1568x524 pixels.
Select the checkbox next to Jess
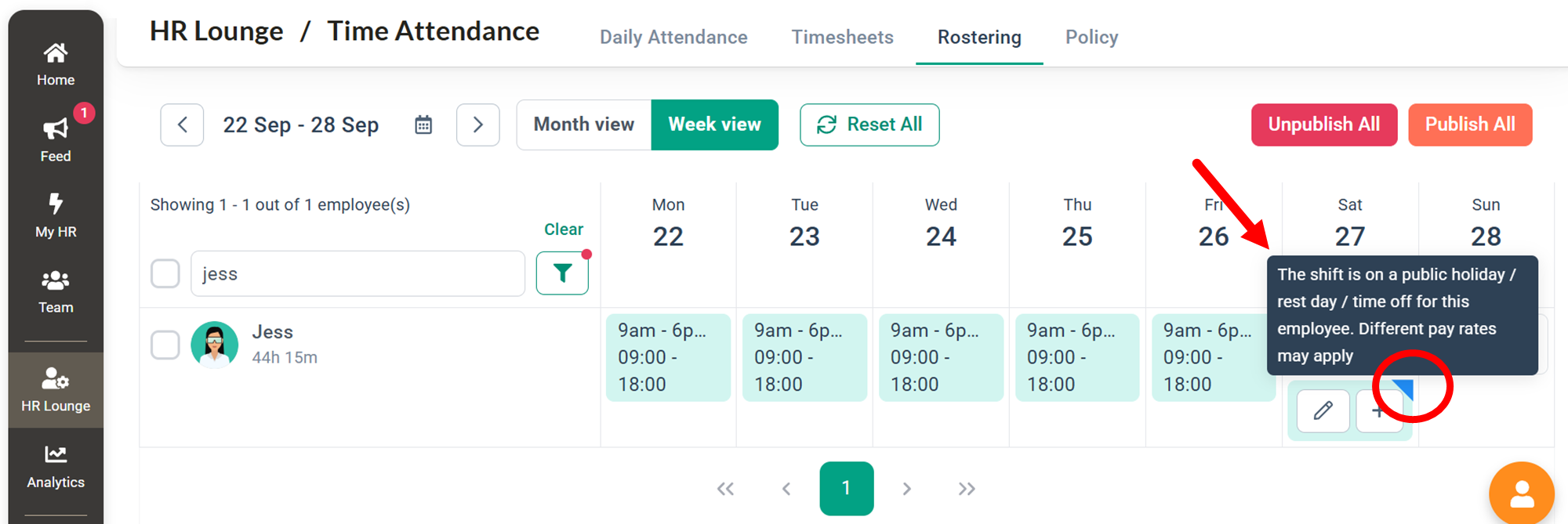coord(165,345)
